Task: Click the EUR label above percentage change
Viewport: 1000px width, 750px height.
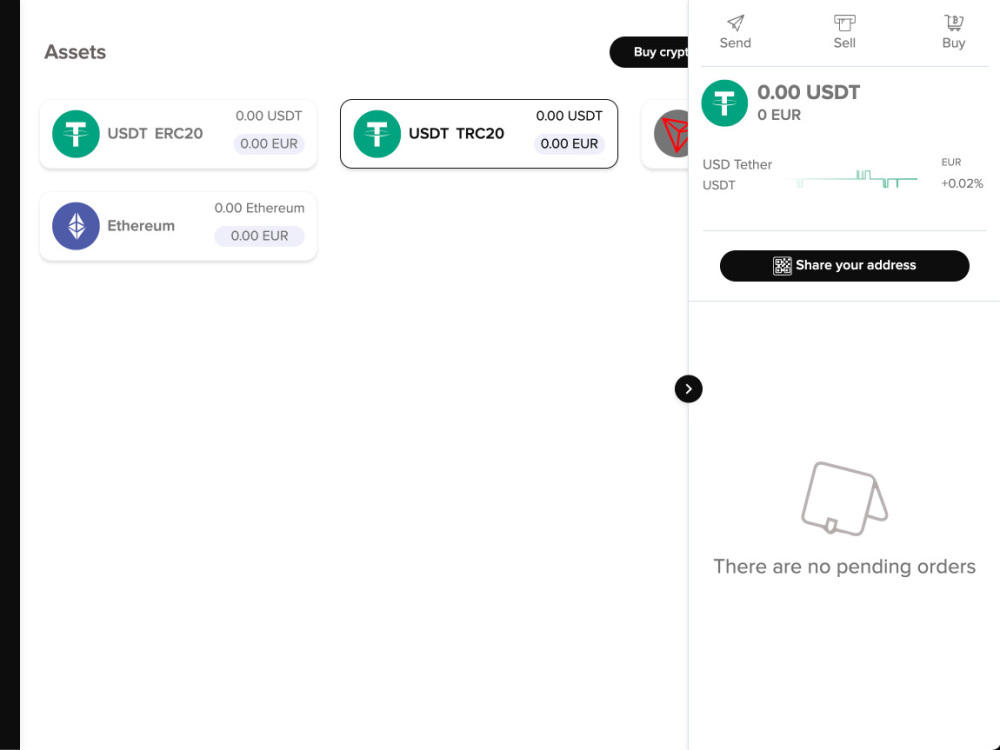Action: click(x=951, y=162)
